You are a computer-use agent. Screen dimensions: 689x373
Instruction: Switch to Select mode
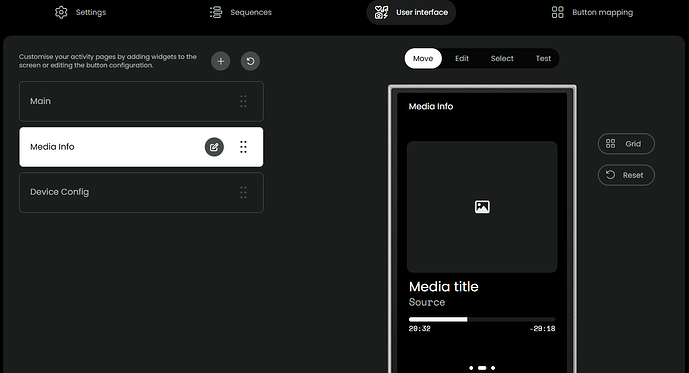(x=502, y=58)
